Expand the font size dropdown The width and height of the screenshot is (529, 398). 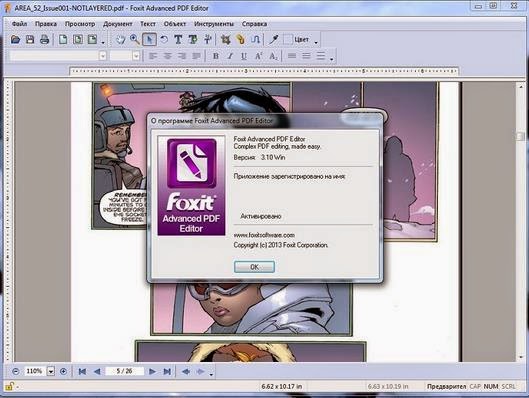point(136,56)
